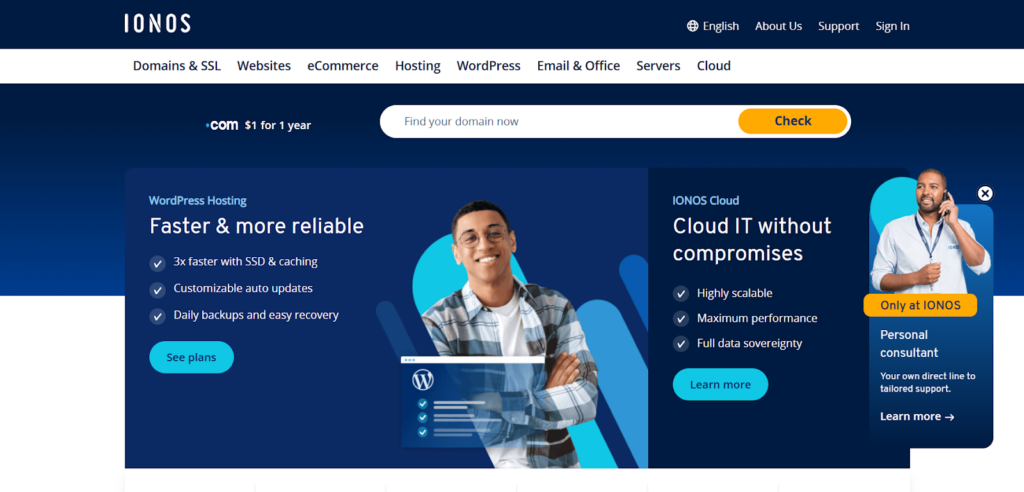Screen dimensions: 1024x492
Task: Close the personal consultant popup
Action: point(985,193)
